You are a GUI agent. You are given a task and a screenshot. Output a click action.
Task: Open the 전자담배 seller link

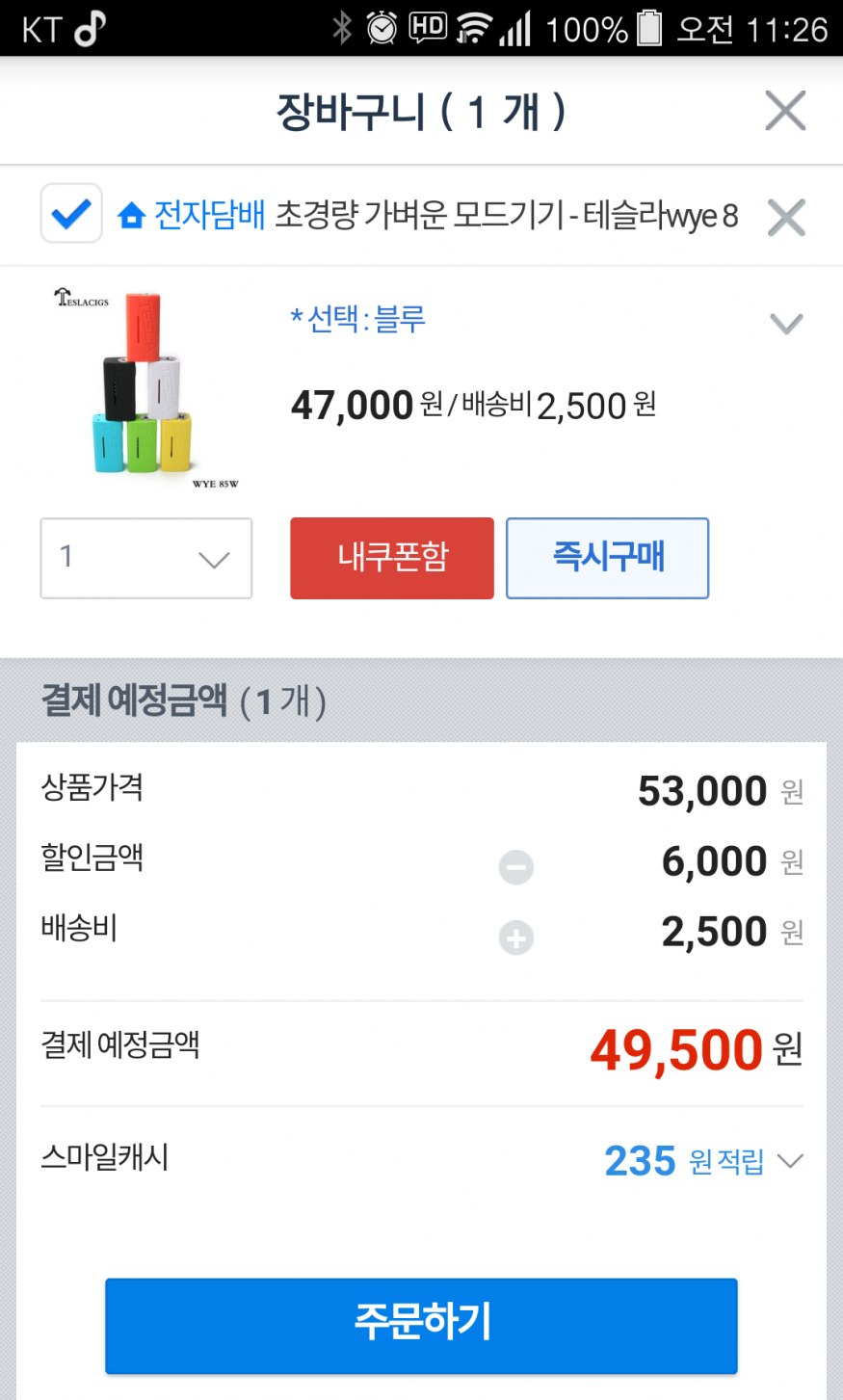[x=209, y=216]
